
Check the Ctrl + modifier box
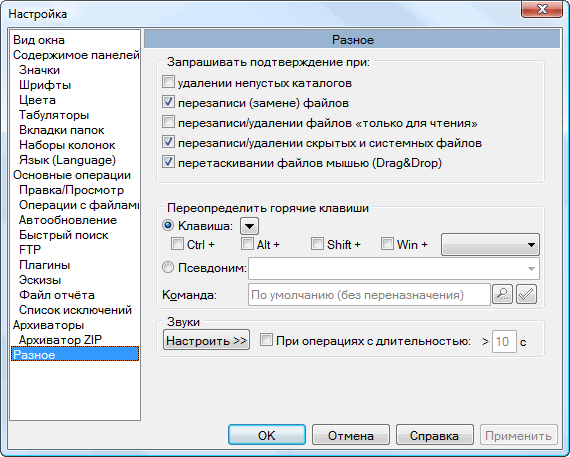click(177, 244)
